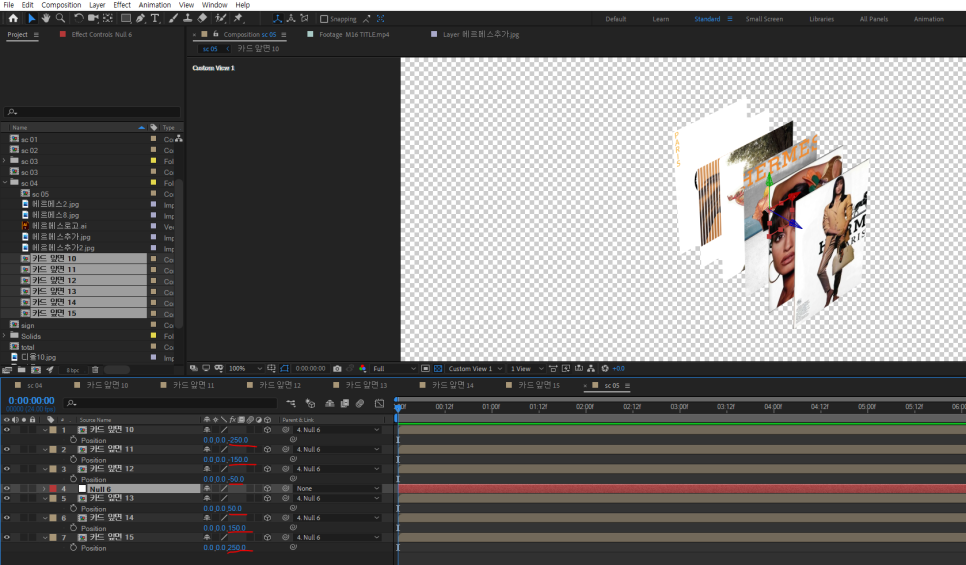Click the red label swatch of Null 6
This screenshot has height=565, width=966.
[54, 489]
